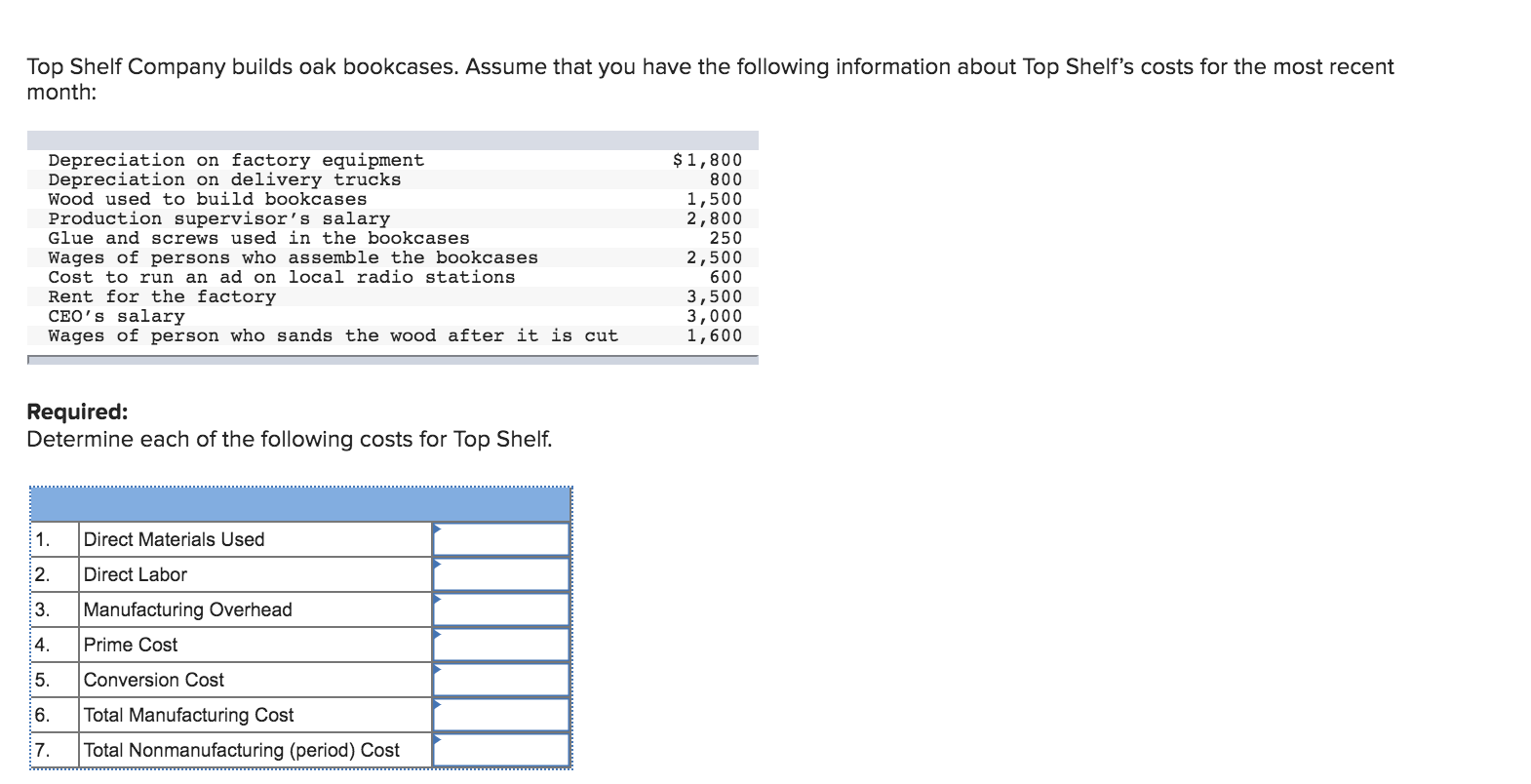Select the 'Direct Labor' label
Viewport: 1531px width, 784px height.
pos(136,574)
